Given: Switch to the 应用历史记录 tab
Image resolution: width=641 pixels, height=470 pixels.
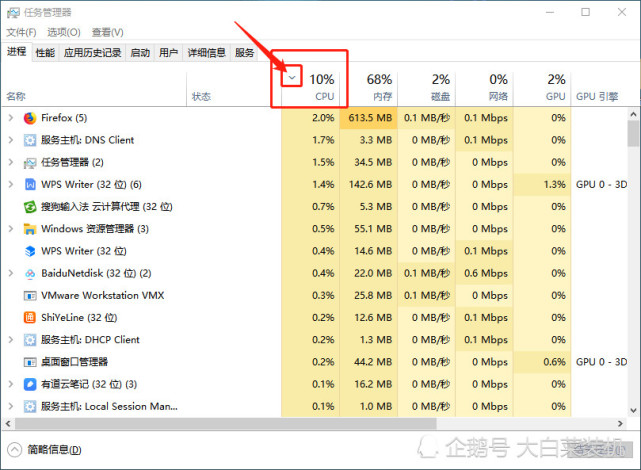Looking at the screenshot, I should click(x=92, y=53).
